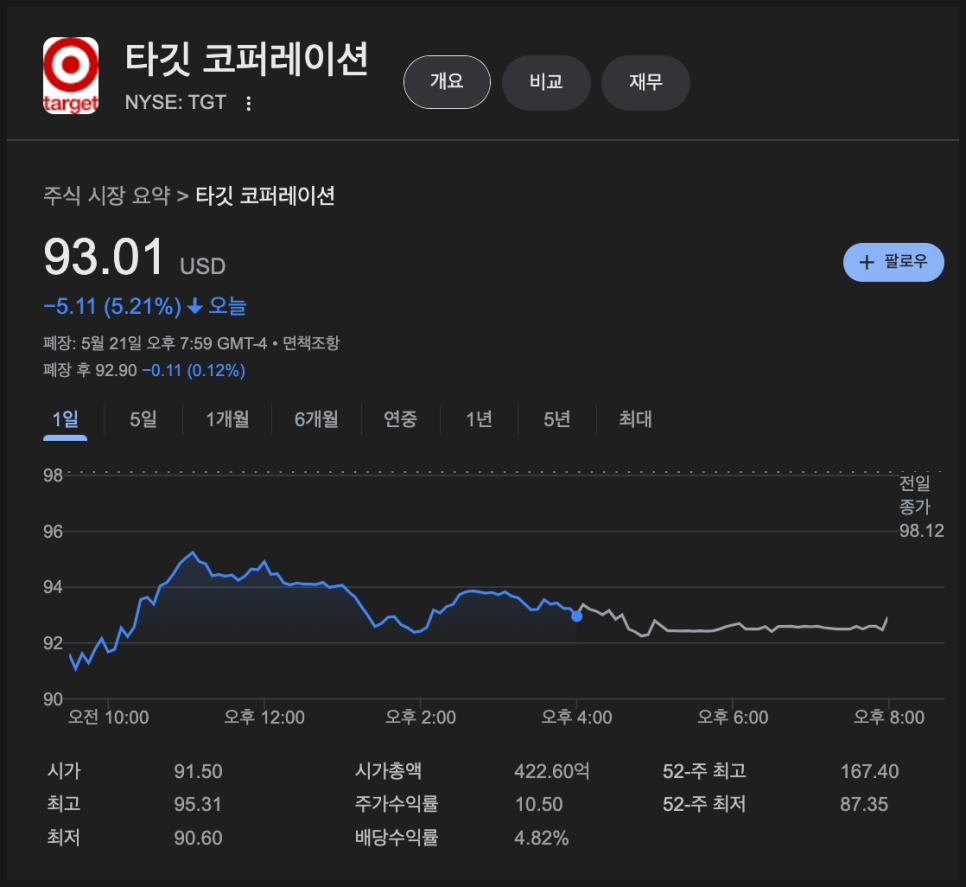
Task: Switch to the 비교 tab
Action: 546,83
